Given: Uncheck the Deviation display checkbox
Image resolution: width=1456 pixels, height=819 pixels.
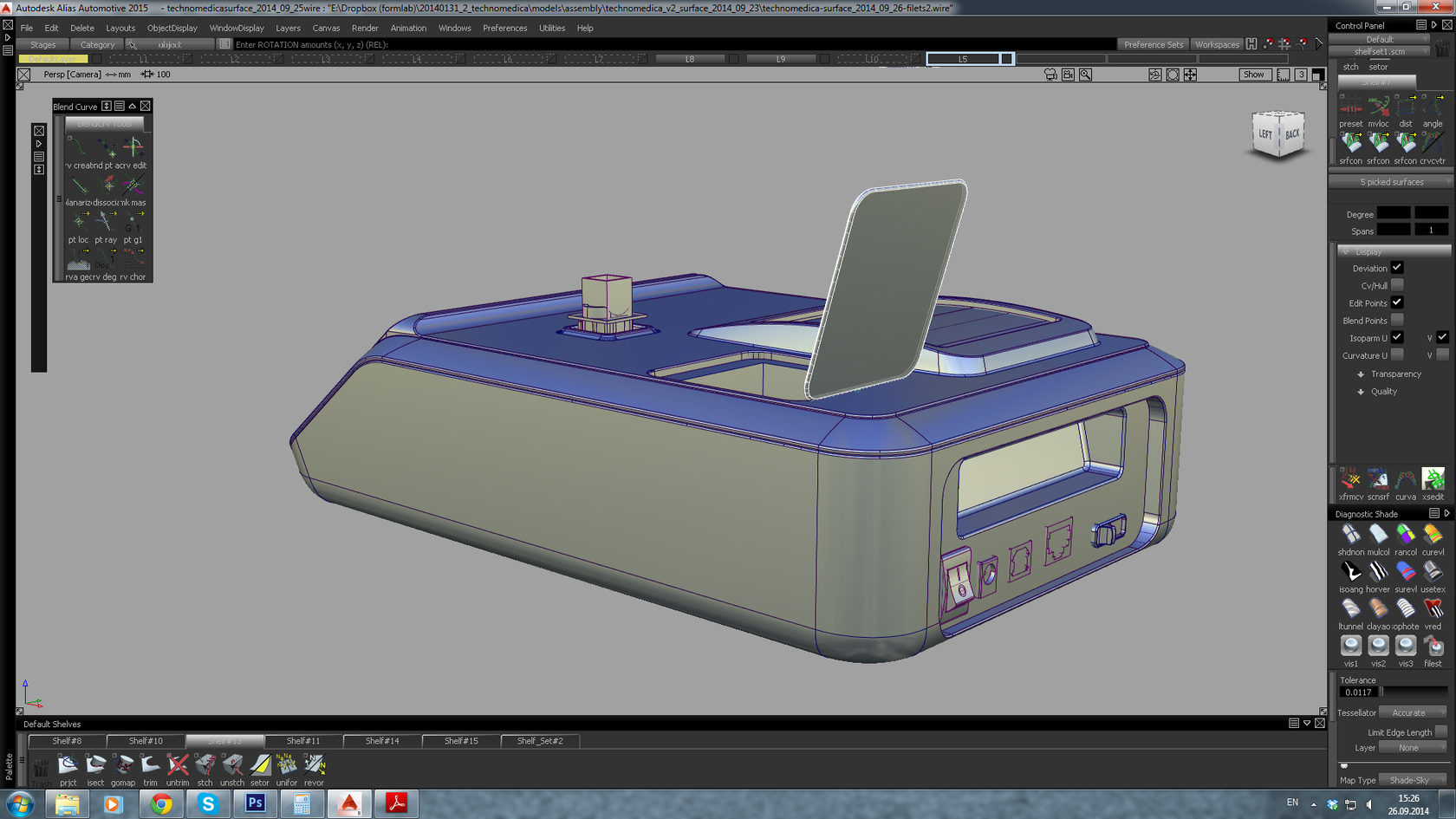Looking at the screenshot, I should 1397,268.
